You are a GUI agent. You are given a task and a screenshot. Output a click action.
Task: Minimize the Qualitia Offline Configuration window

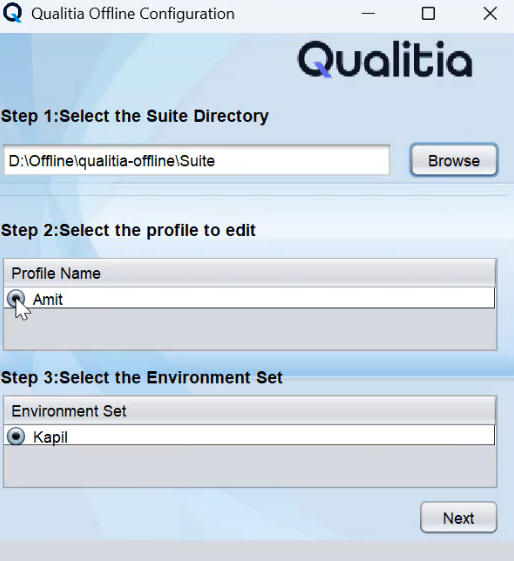pos(368,14)
